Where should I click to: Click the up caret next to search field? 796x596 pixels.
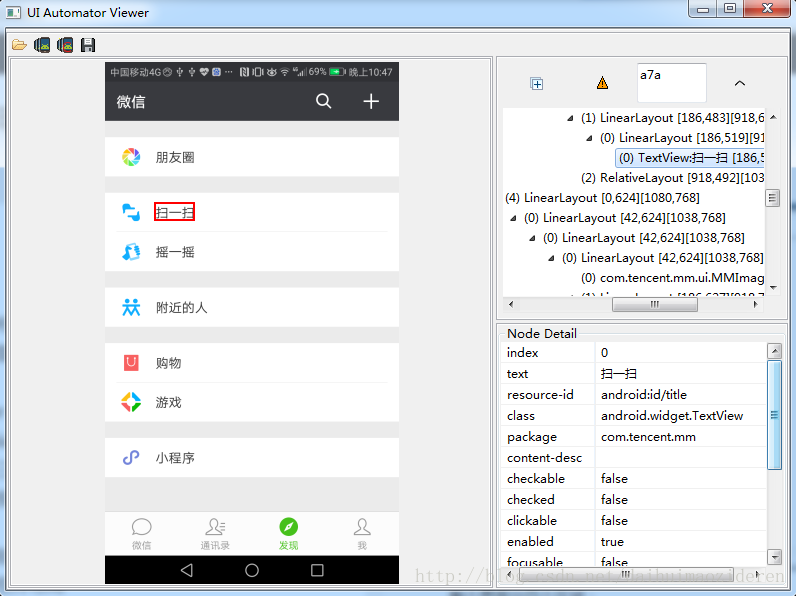(740, 83)
